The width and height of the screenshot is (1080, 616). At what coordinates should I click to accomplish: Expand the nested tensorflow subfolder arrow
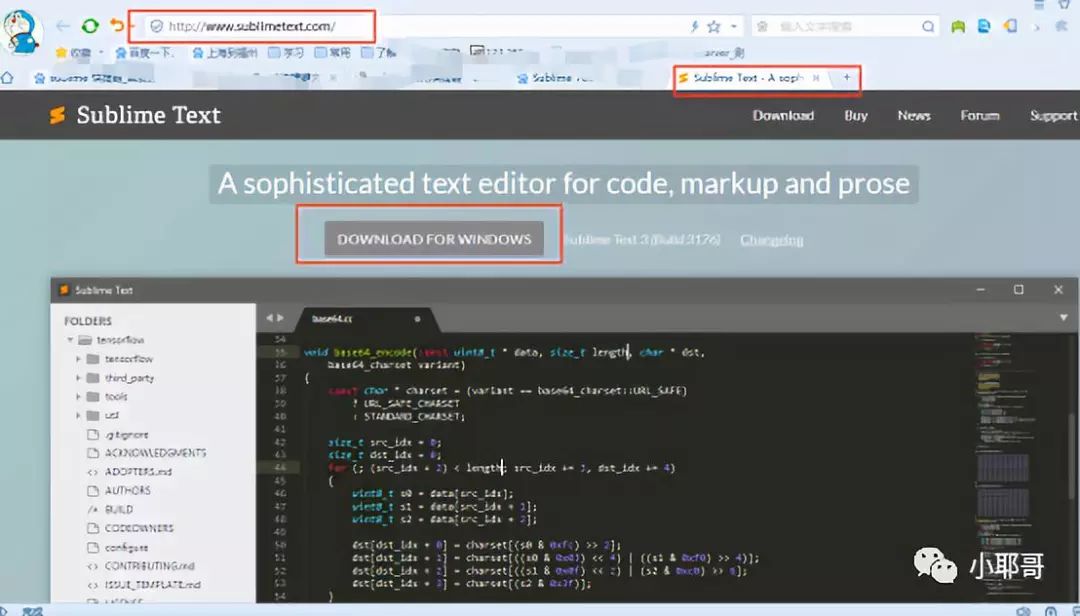click(79, 359)
